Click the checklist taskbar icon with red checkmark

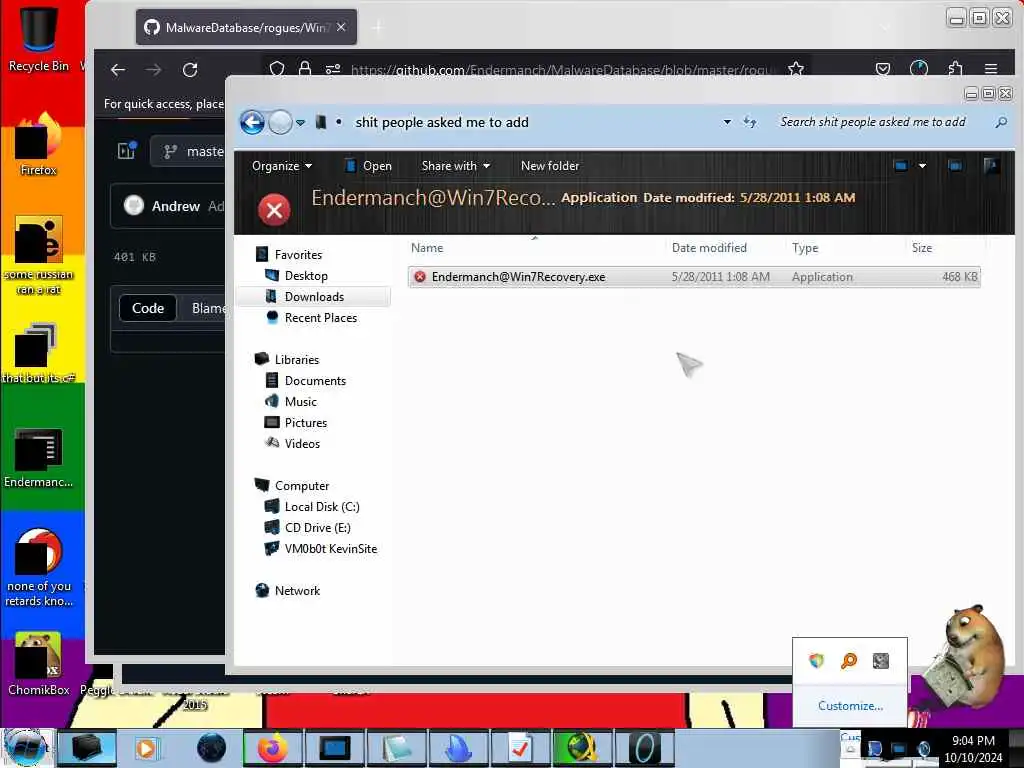[520, 748]
